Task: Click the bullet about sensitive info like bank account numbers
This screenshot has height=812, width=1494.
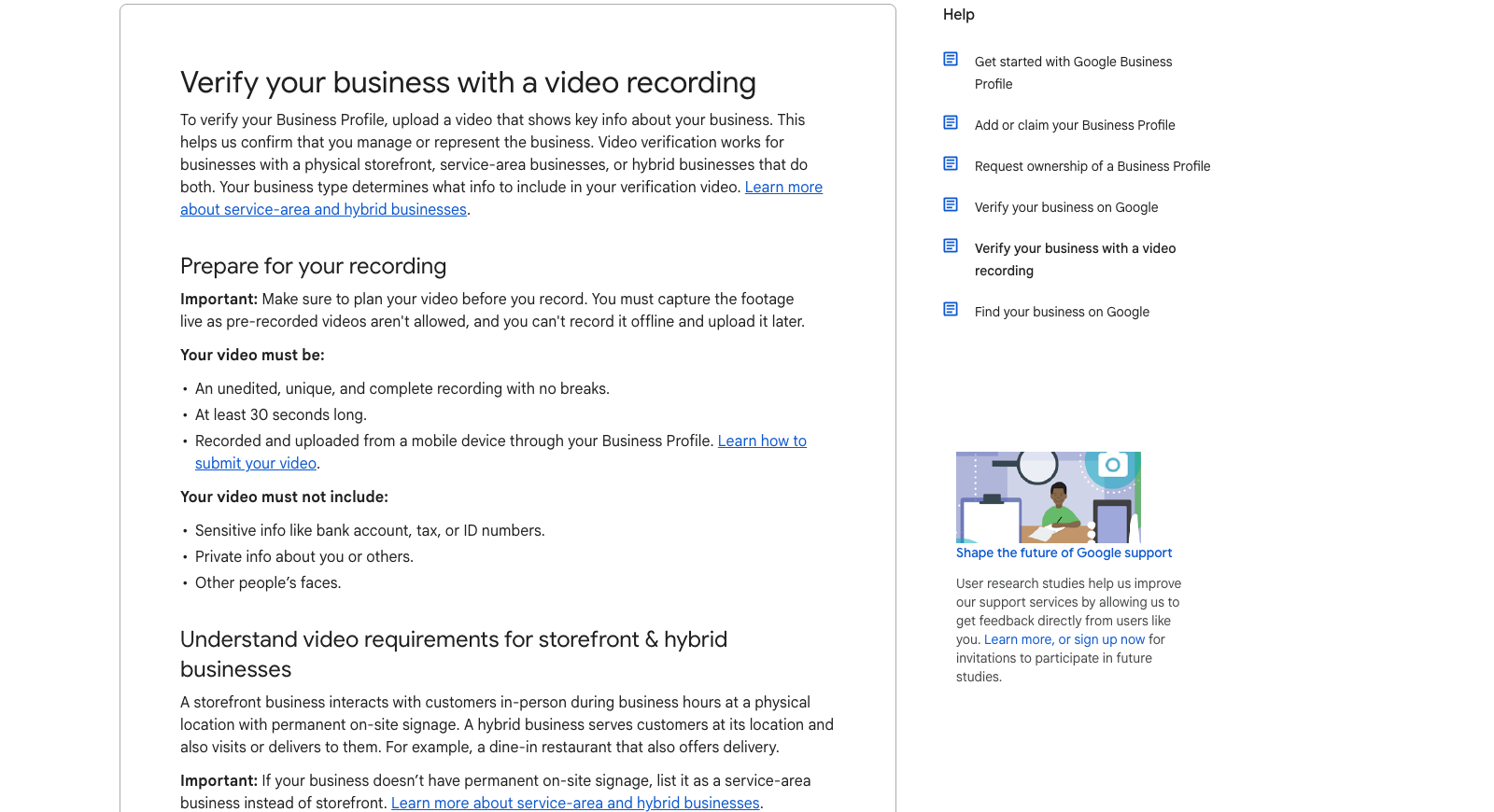Action: click(370, 530)
